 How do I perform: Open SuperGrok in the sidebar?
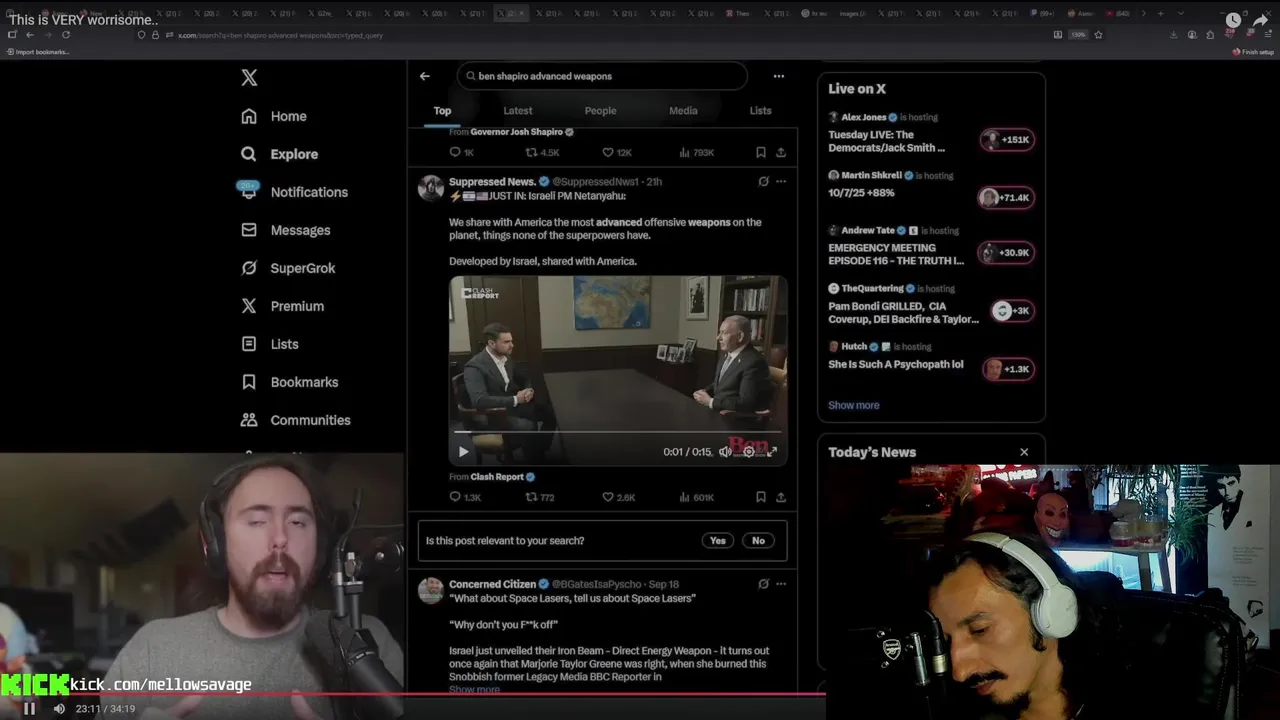coord(288,268)
